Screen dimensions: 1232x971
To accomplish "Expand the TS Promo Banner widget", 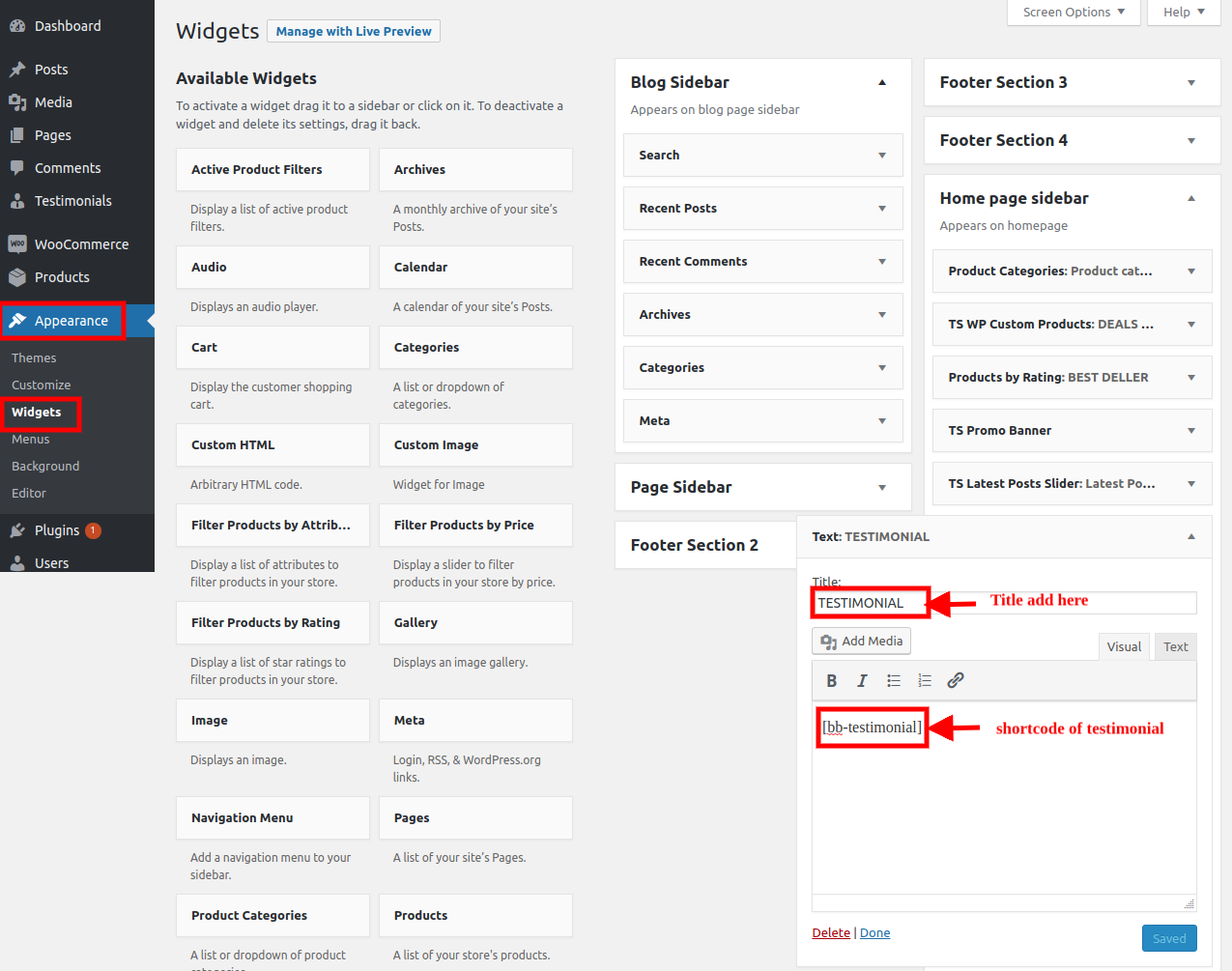I will (x=1190, y=431).
